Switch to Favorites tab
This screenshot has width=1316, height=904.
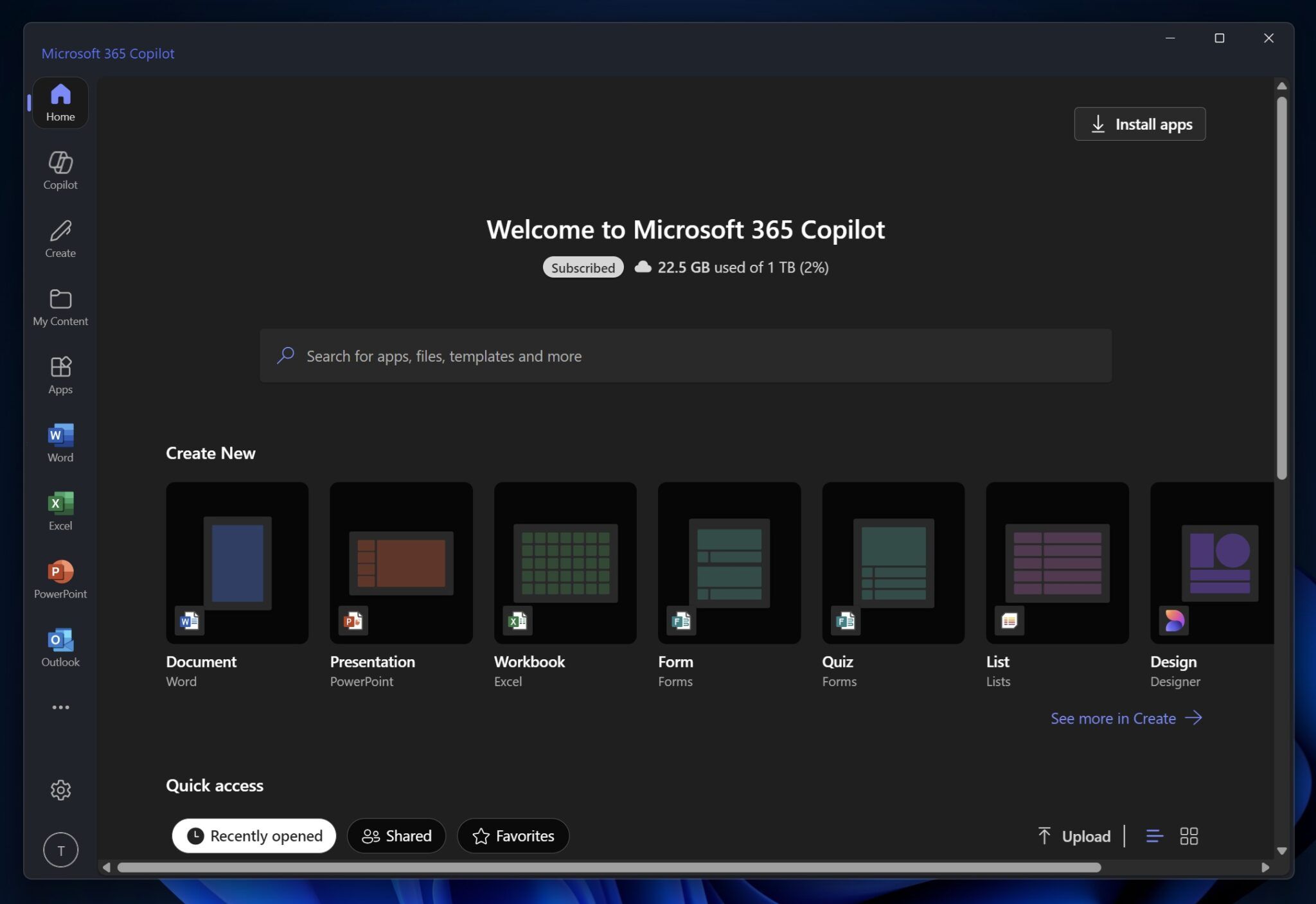tap(513, 835)
